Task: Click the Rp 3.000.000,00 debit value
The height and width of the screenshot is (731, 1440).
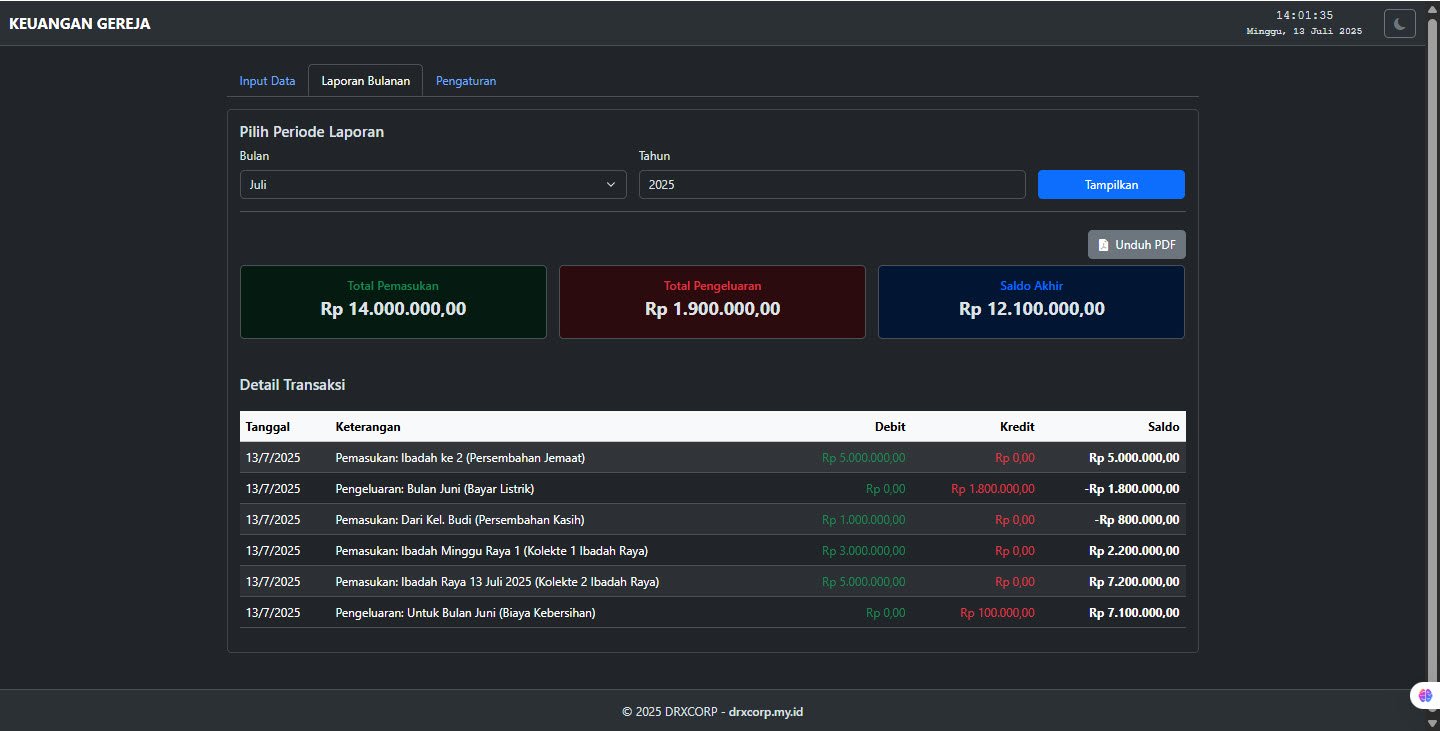Action: click(864, 551)
